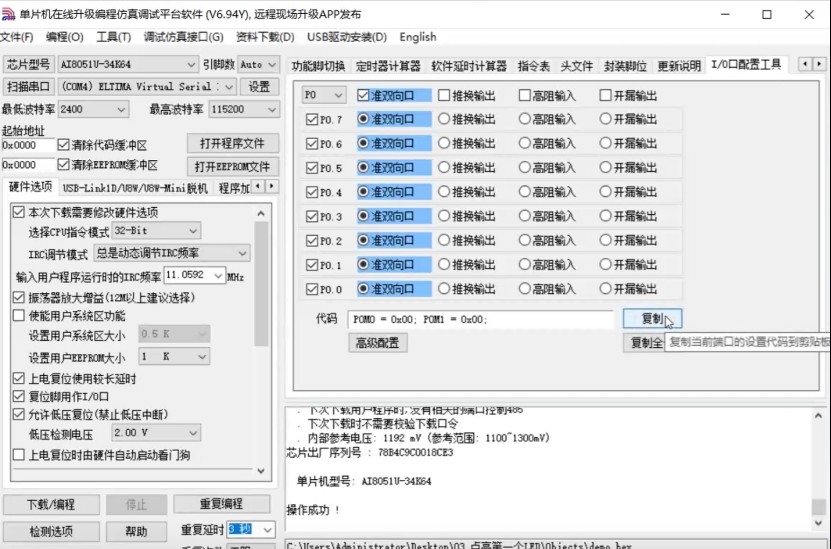This screenshot has height=549, width=831.
Task: Uncheck 本次下载需要修改硬件选项
Action: [19, 212]
